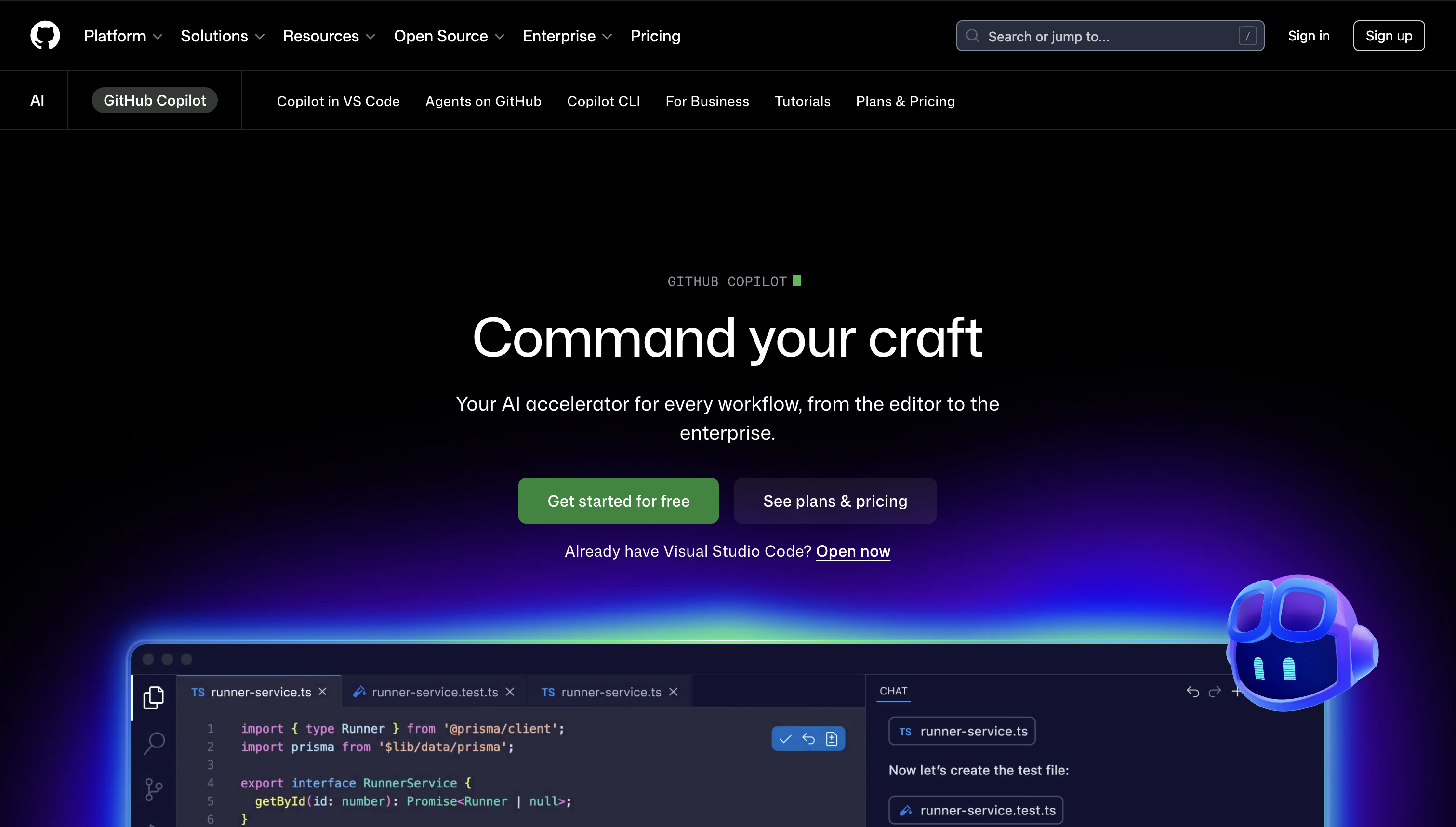This screenshot has height=827, width=1456.
Task: Click Get started for free button
Action: pos(618,501)
